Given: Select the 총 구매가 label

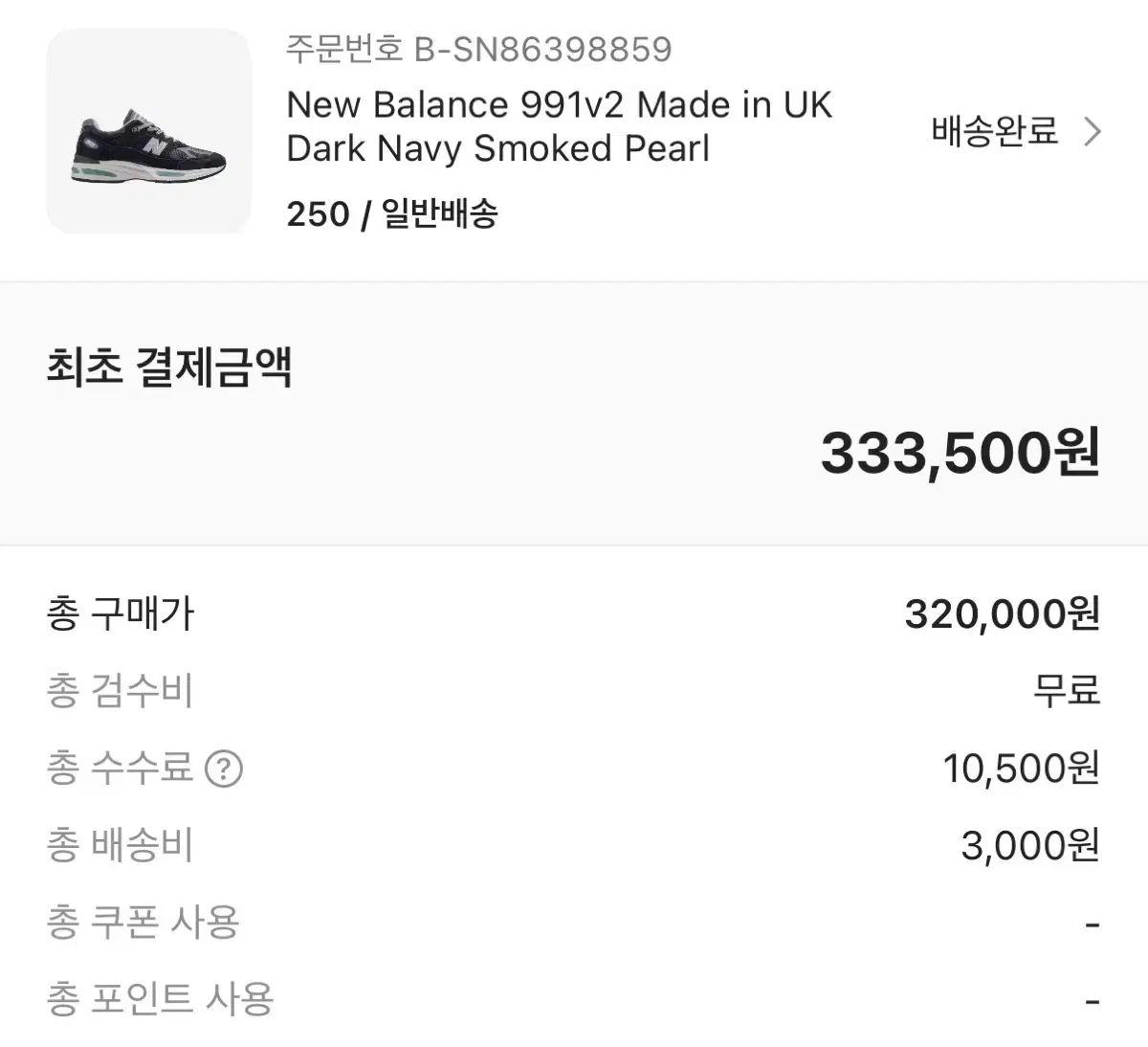Looking at the screenshot, I should pyautogui.click(x=120, y=613).
